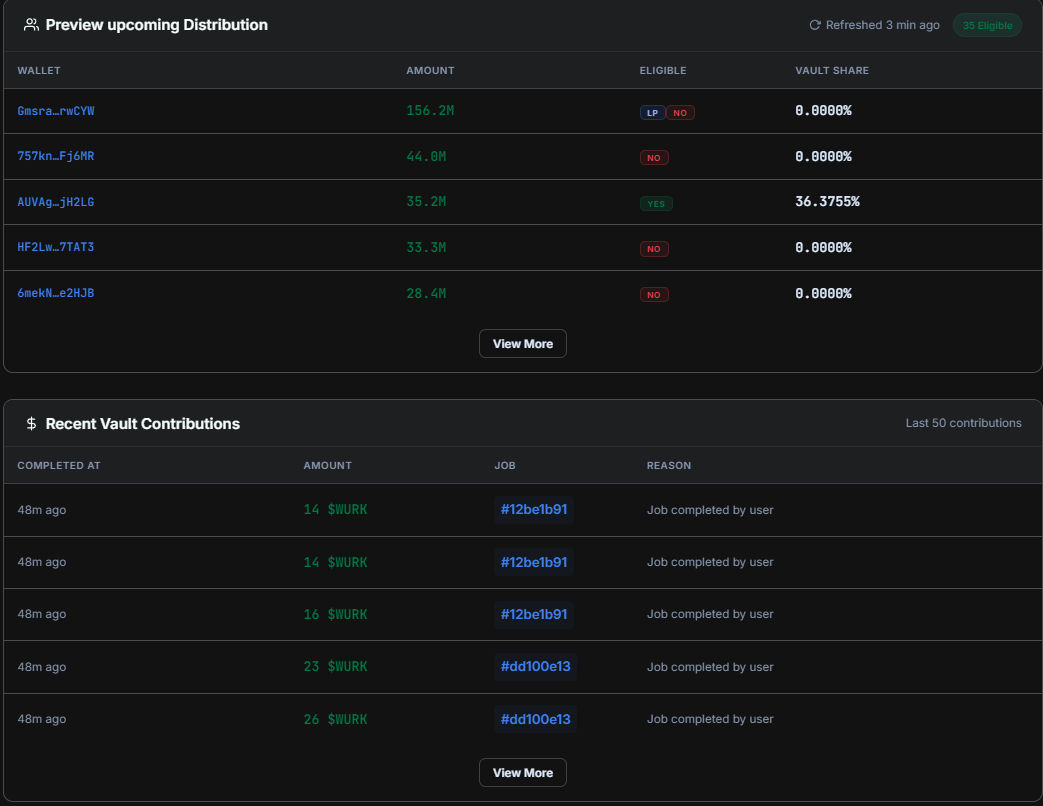Click the REASON column header

(x=669, y=466)
